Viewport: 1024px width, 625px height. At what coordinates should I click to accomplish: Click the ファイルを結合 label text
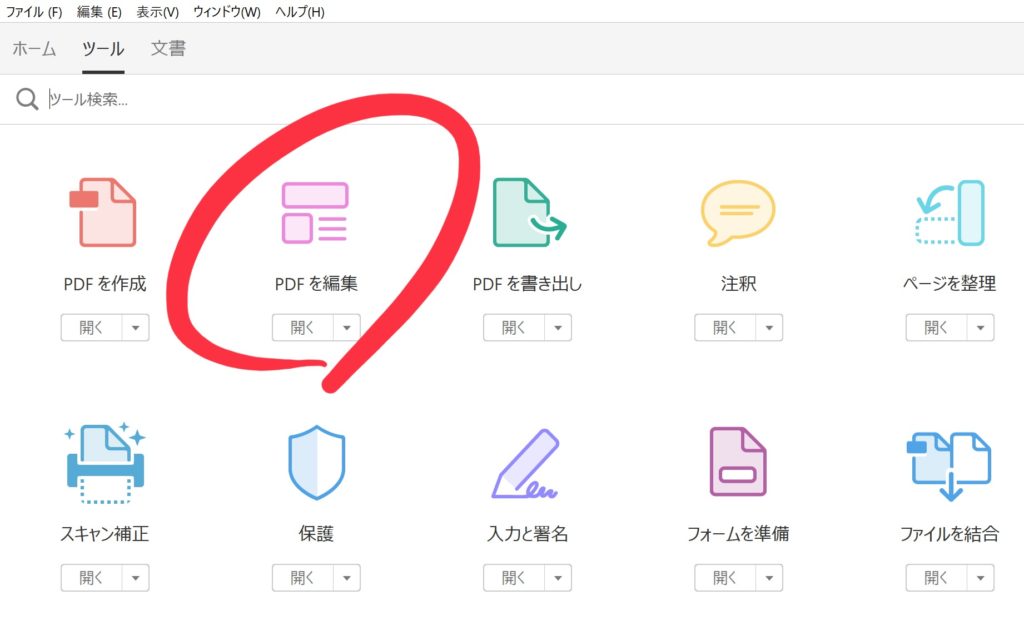pos(950,534)
